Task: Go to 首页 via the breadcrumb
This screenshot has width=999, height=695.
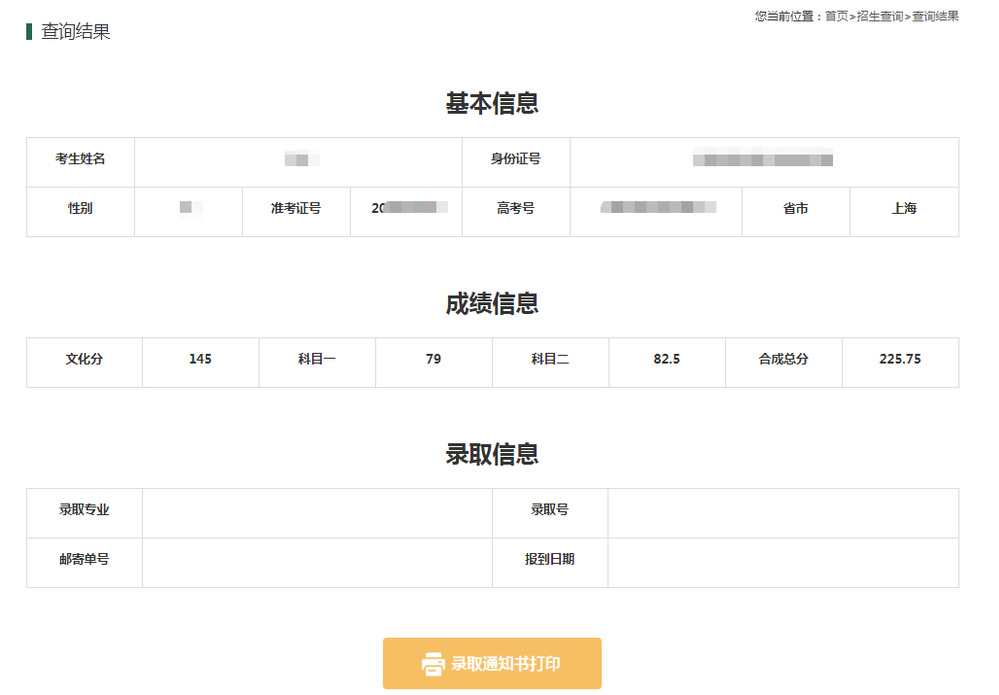Action: (836, 16)
